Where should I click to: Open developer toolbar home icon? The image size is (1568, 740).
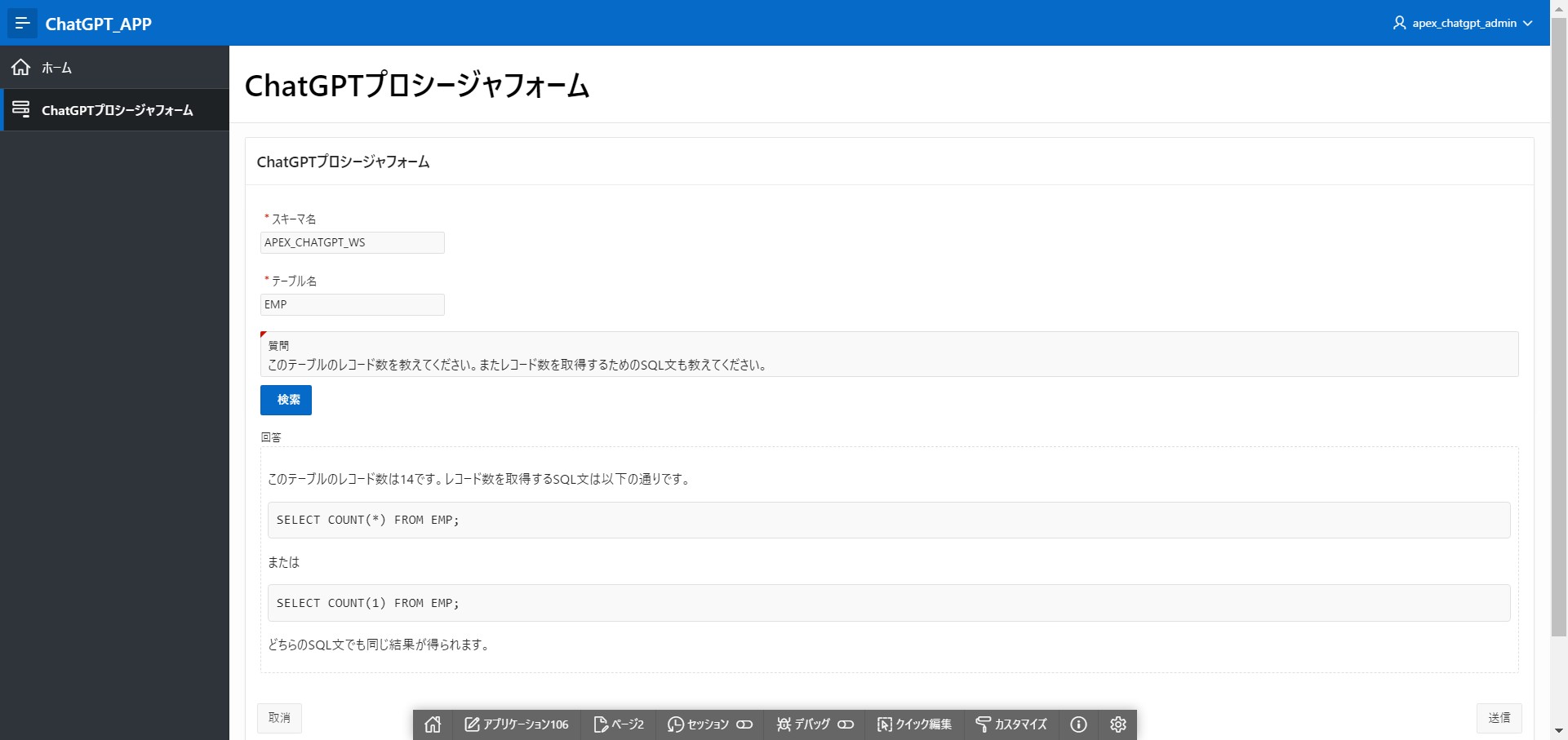coord(433,724)
